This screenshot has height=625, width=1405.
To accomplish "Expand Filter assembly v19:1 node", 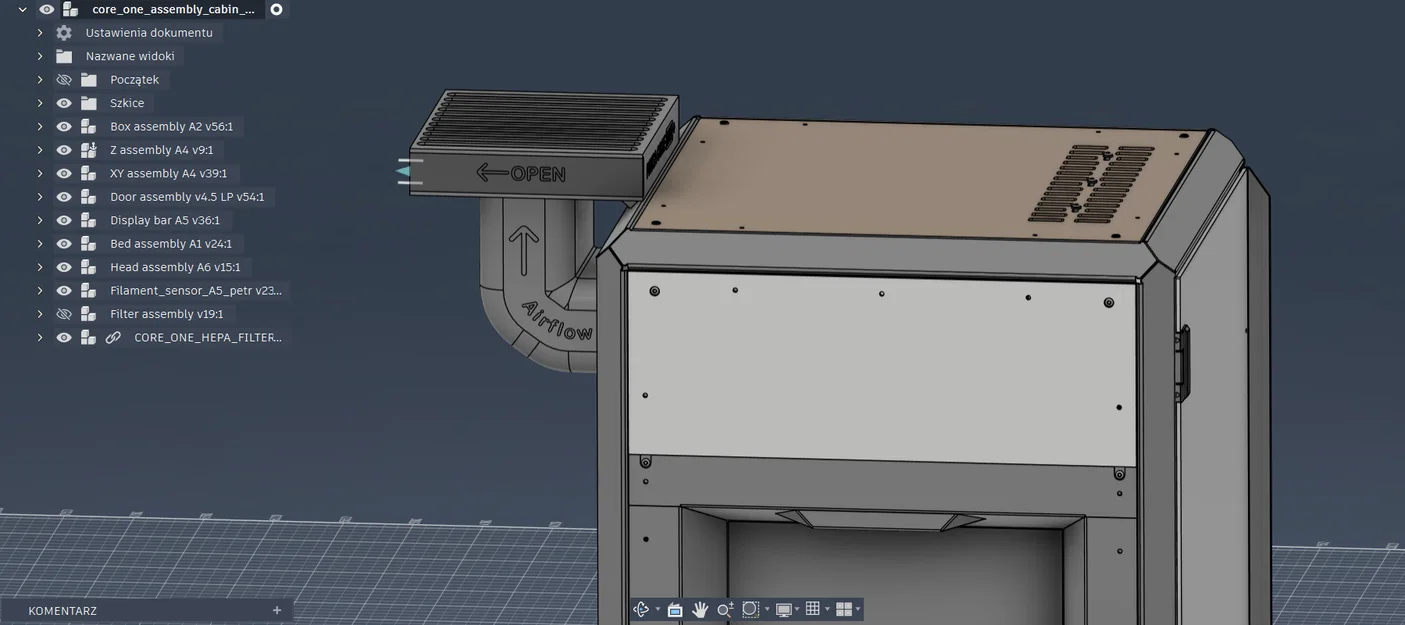I will point(40,314).
